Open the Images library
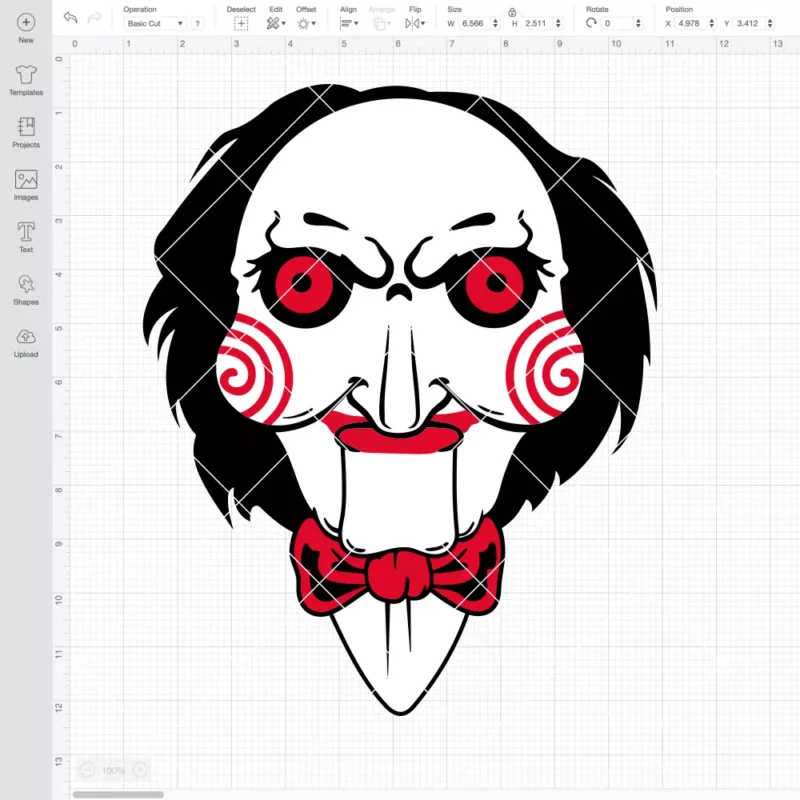The image size is (800, 800). pyautogui.click(x=26, y=185)
